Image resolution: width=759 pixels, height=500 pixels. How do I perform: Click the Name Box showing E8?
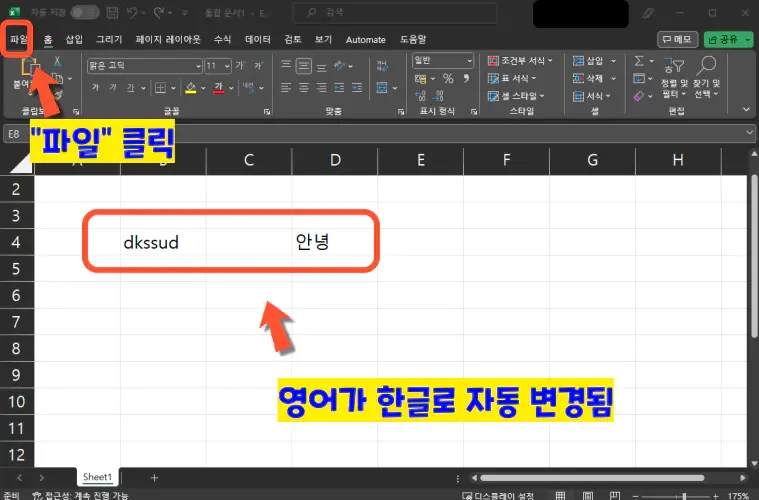[x=14, y=134]
